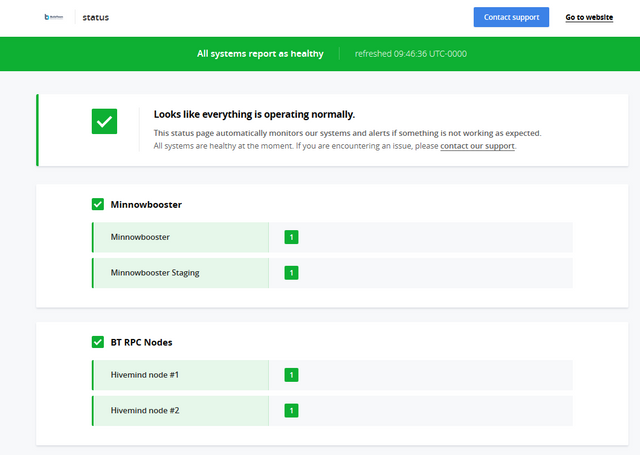Click the Contact support button

pyautogui.click(x=511, y=17)
